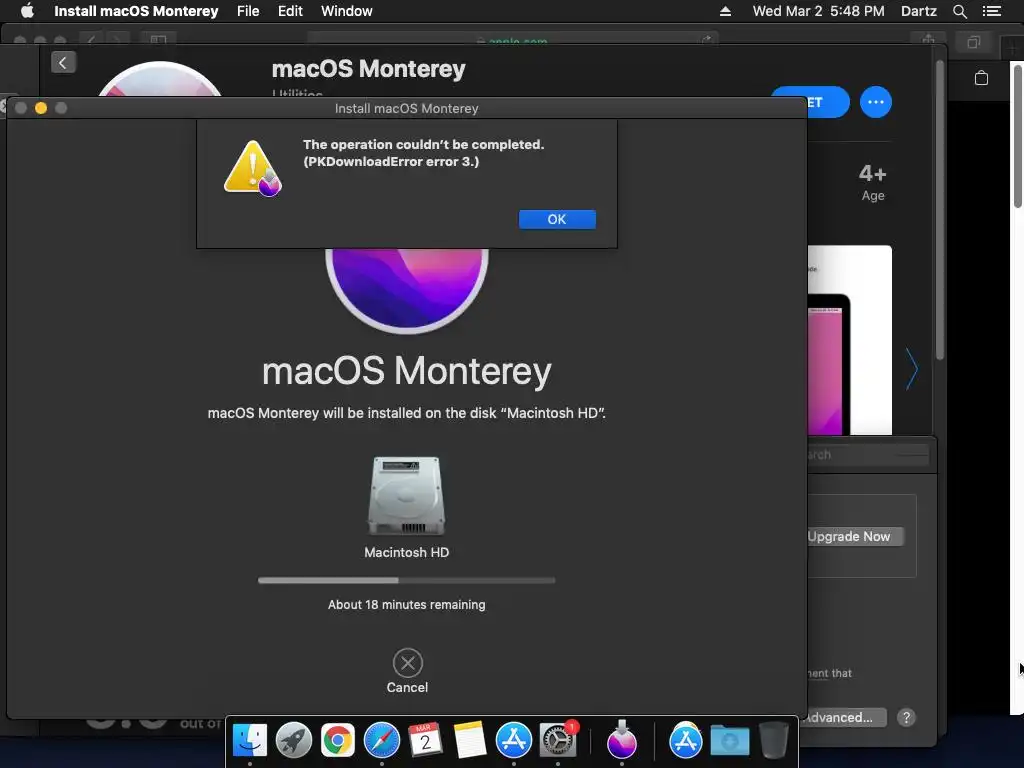Click the Safari page scrollbar on right edge
Viewport: 1024px width, 768px height.
click(x=1017, y=135)
